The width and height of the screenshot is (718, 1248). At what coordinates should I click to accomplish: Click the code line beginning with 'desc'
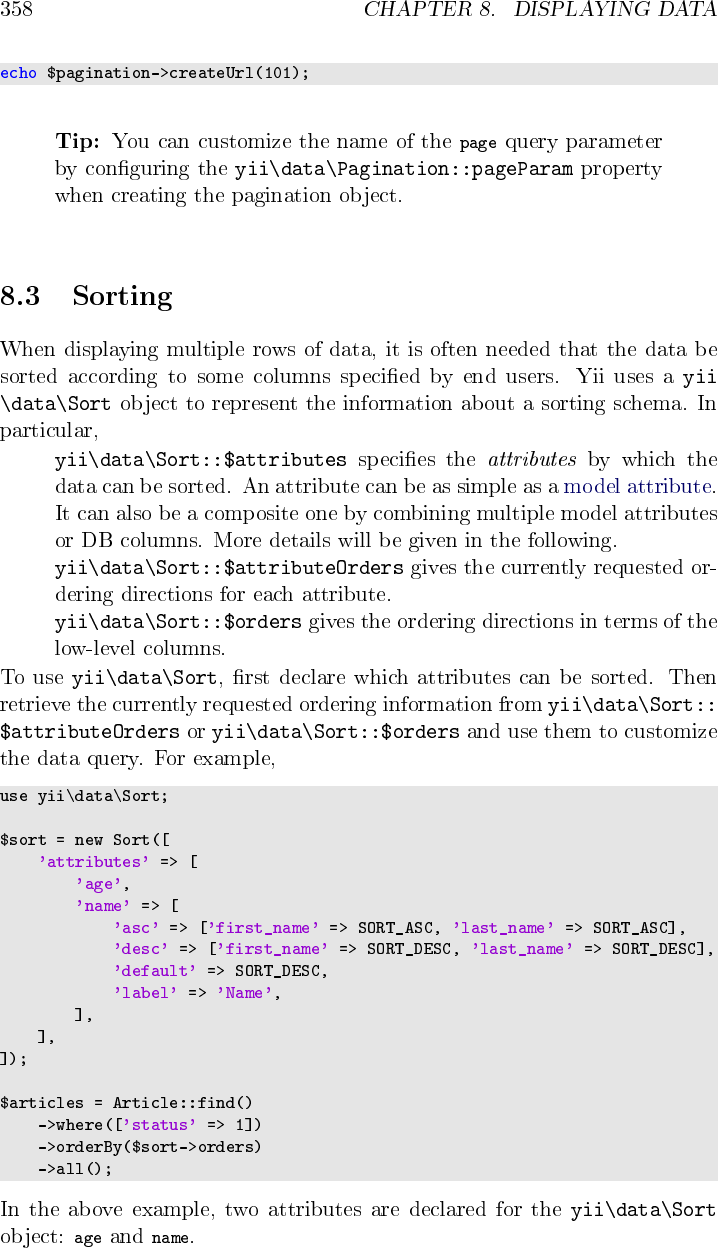414,949
